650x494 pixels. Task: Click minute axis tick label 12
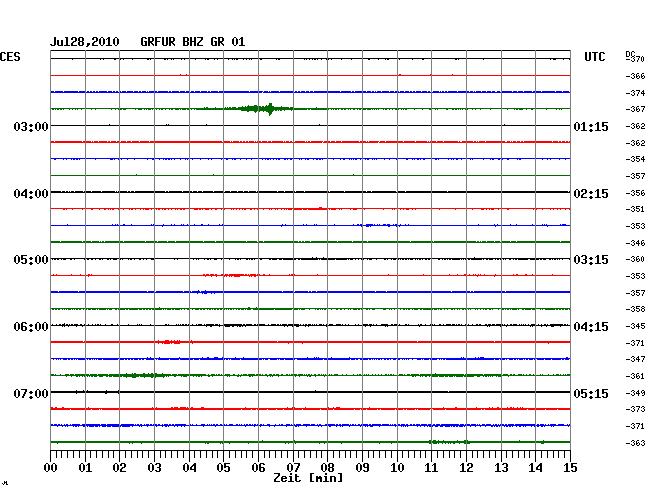tap(466, 468)
